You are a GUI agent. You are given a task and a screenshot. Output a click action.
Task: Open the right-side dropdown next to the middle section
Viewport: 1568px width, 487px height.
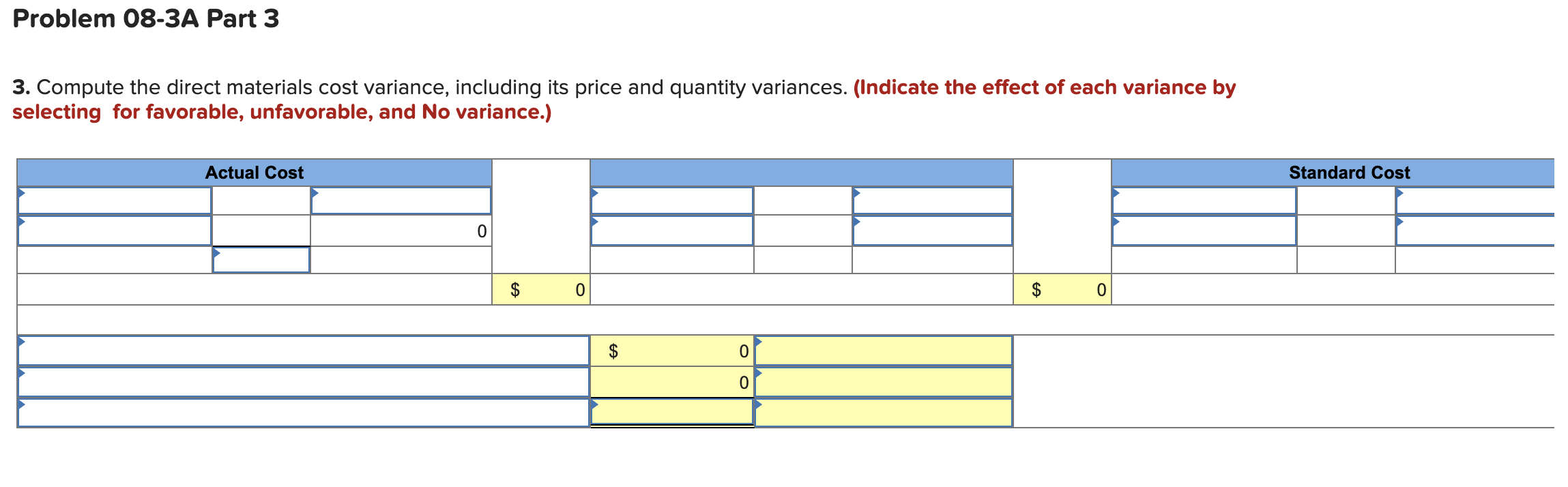931,201
